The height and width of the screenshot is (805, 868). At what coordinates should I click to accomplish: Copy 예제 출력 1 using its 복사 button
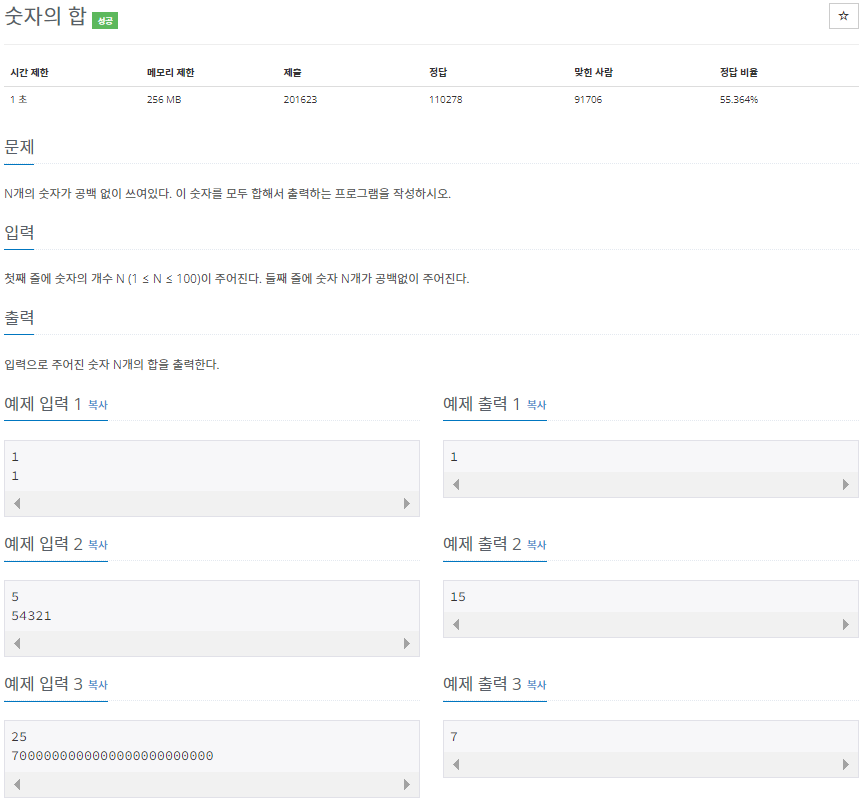pos(536,405)
